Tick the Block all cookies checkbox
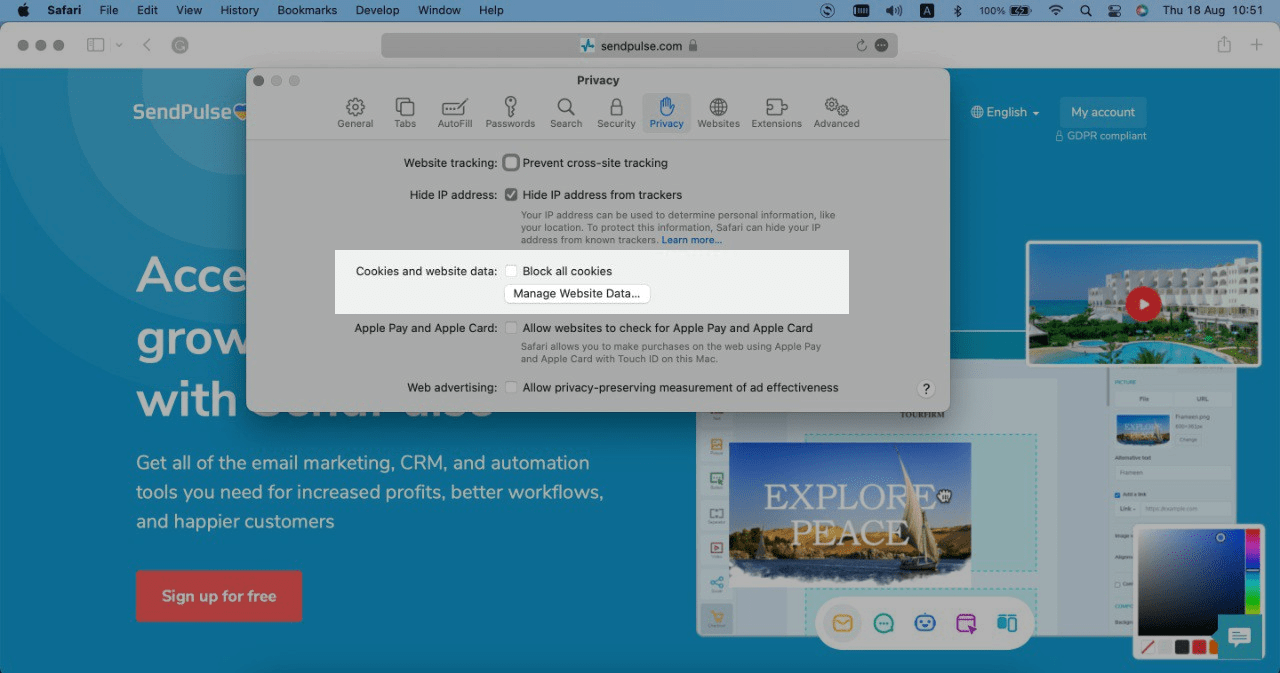 click(511, 271)
